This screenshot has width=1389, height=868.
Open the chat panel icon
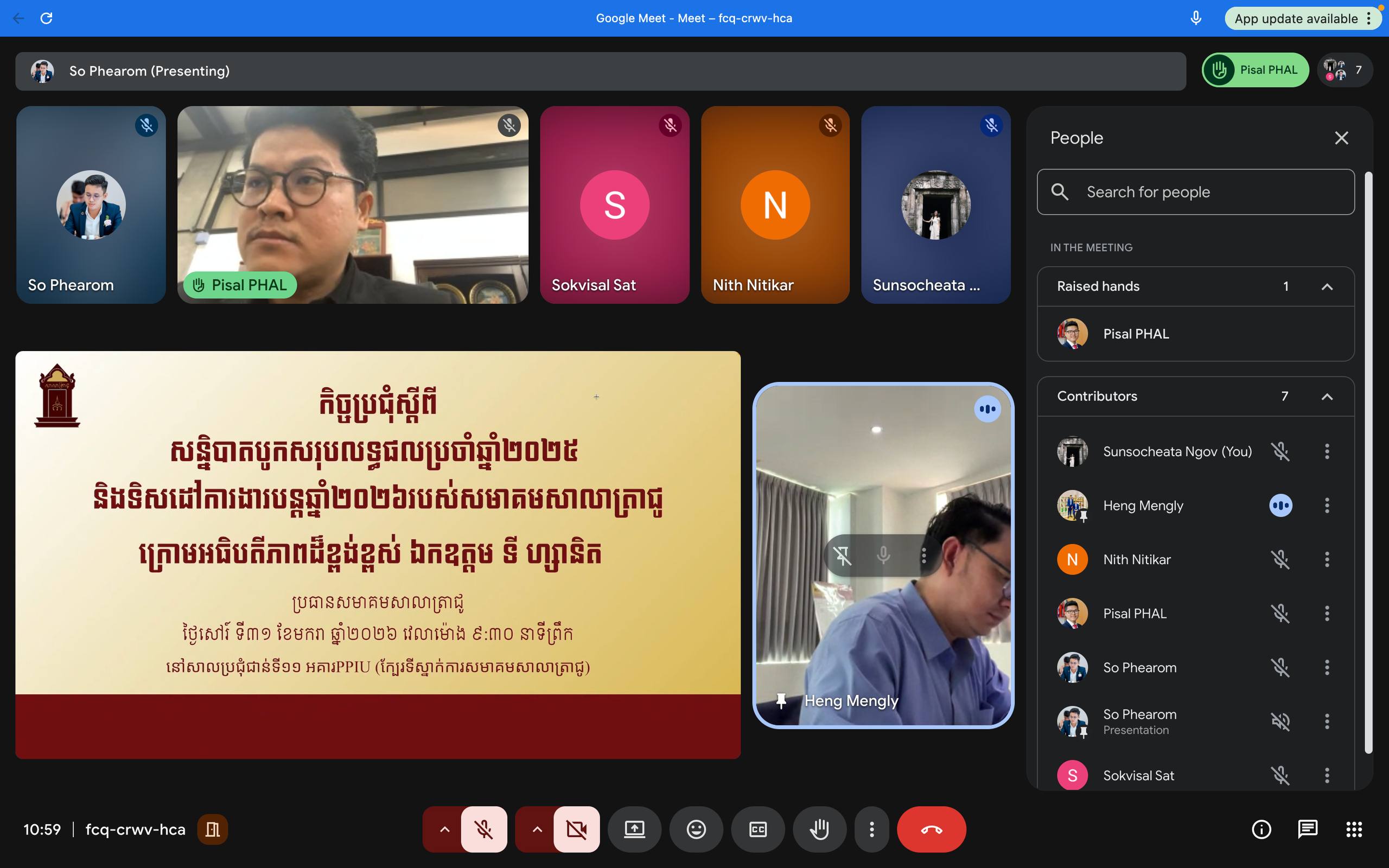[x=1308, y=829]
